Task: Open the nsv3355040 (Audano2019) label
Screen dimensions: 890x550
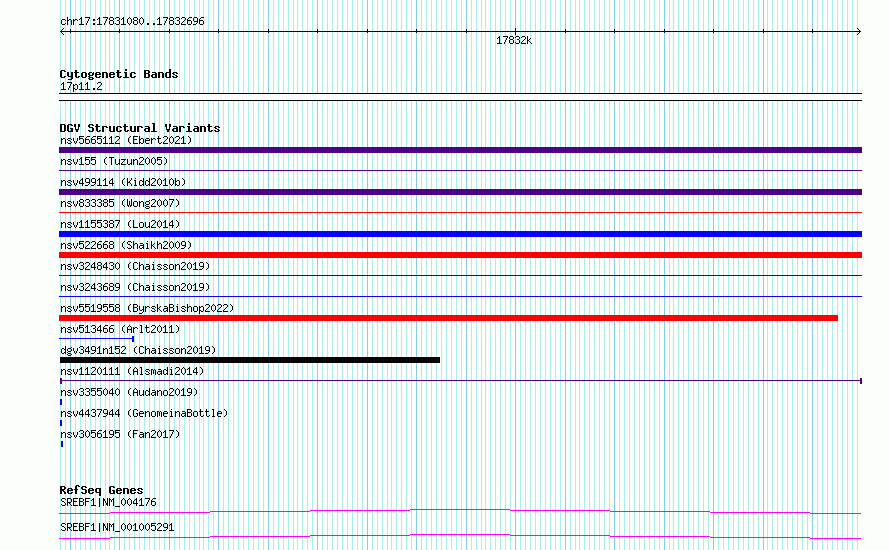Action: point(129,392)
